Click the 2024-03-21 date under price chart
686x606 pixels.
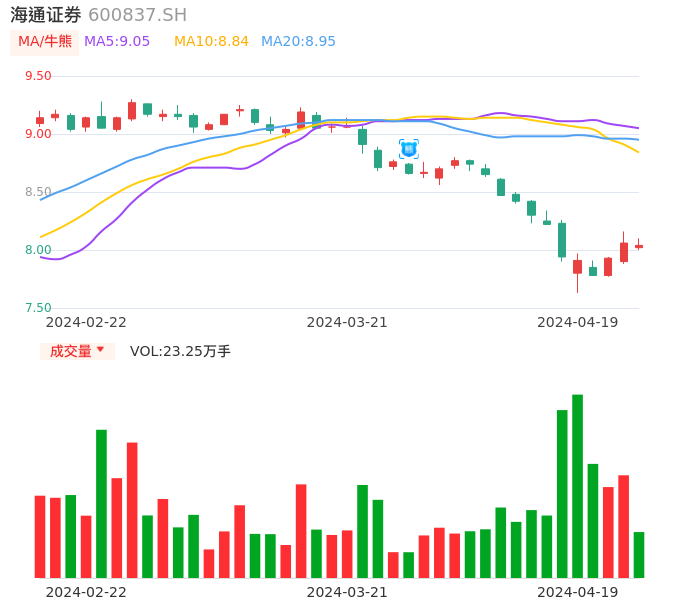point(347,322)
